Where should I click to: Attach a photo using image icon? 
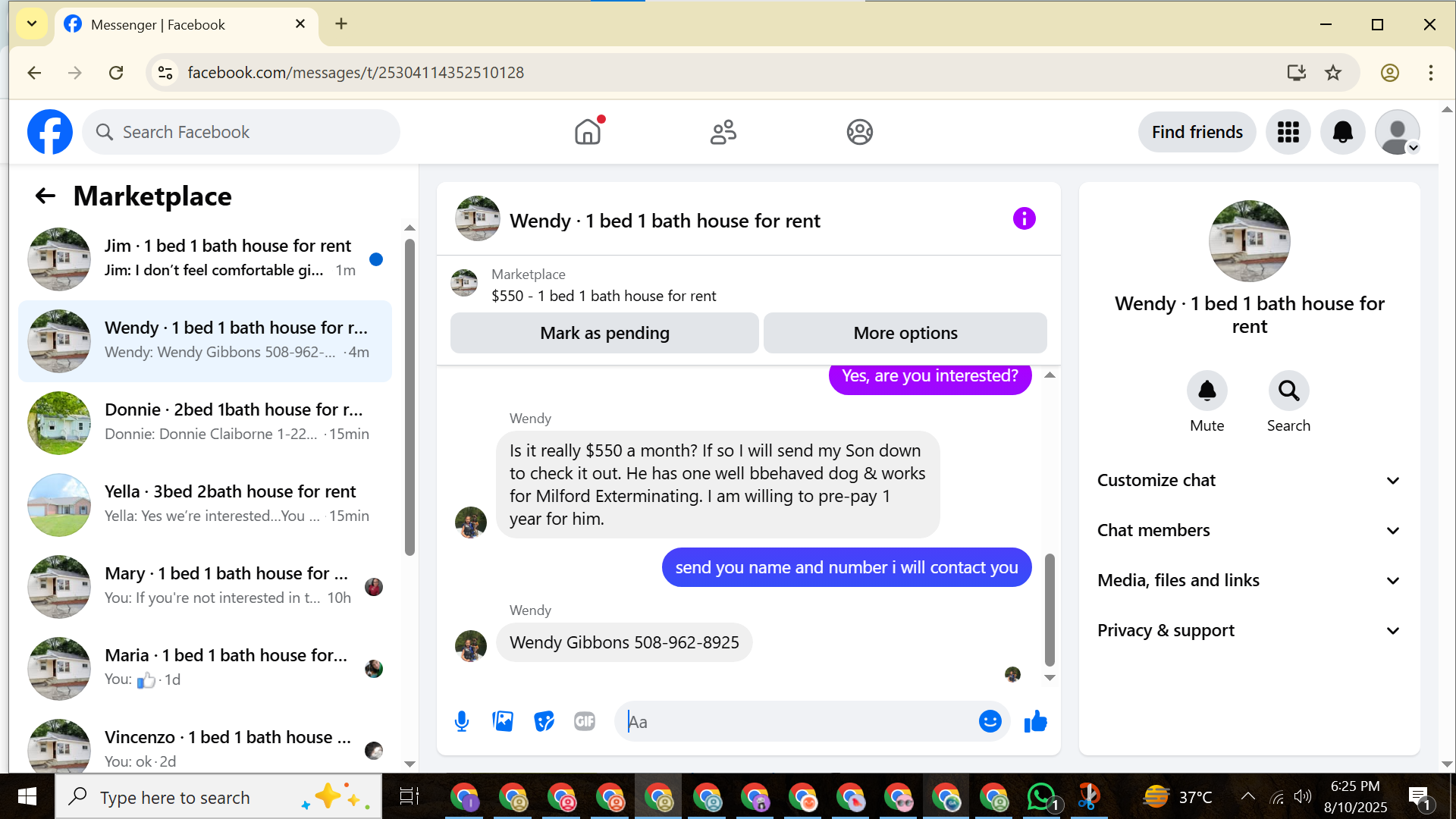503,721
